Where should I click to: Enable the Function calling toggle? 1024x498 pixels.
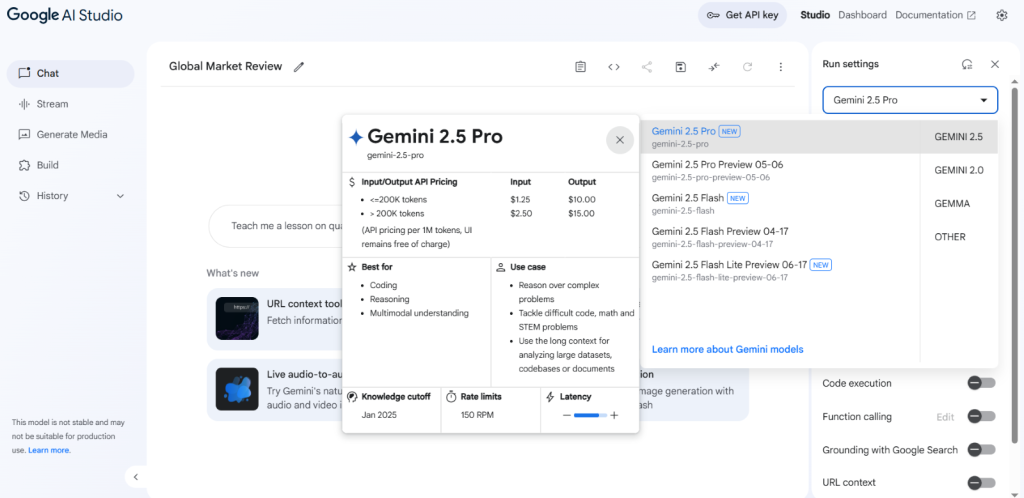(982, 416)
